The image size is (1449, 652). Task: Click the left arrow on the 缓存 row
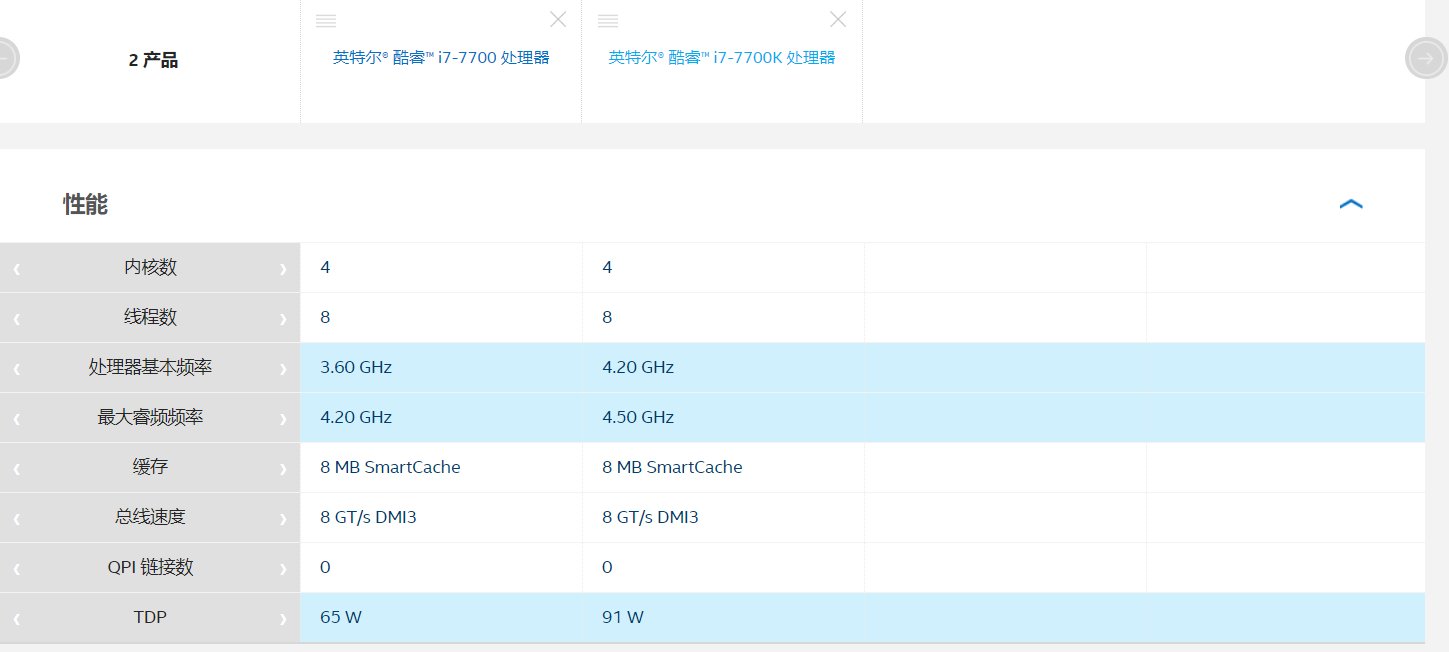point(16,467)
